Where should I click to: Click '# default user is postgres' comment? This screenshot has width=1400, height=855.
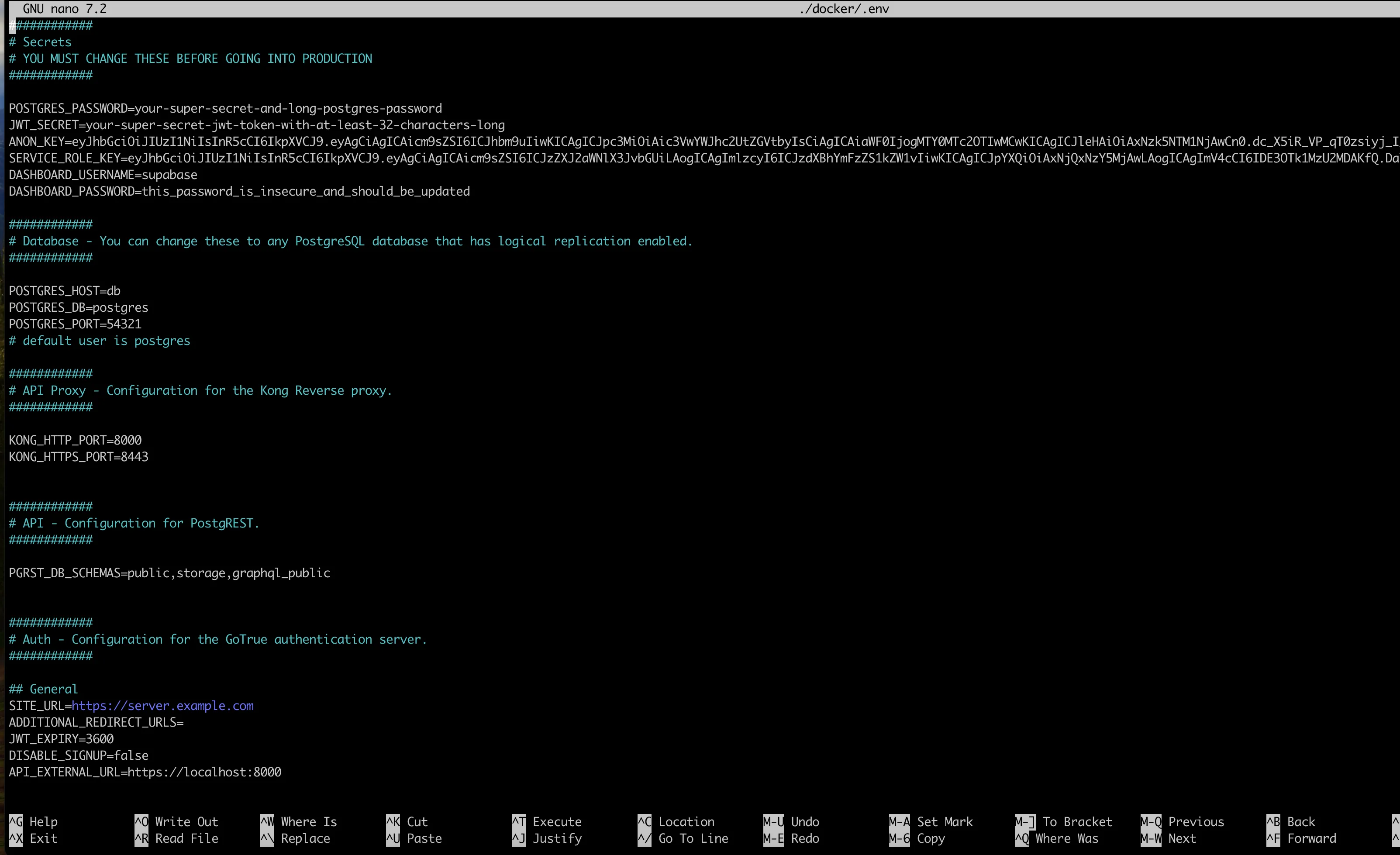click(100, 340)
